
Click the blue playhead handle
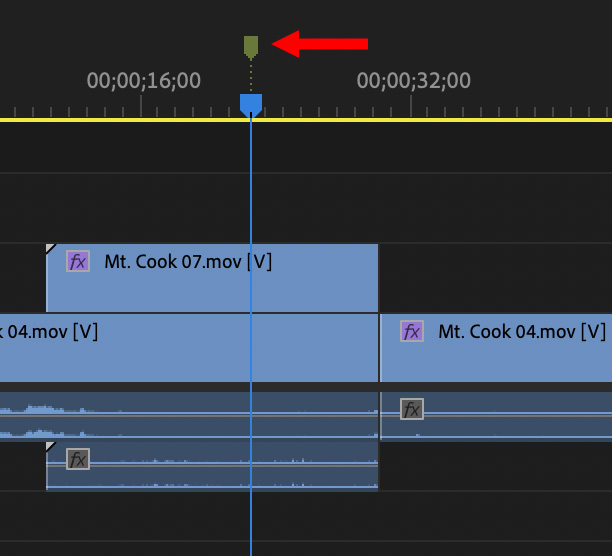pos(251,104)
